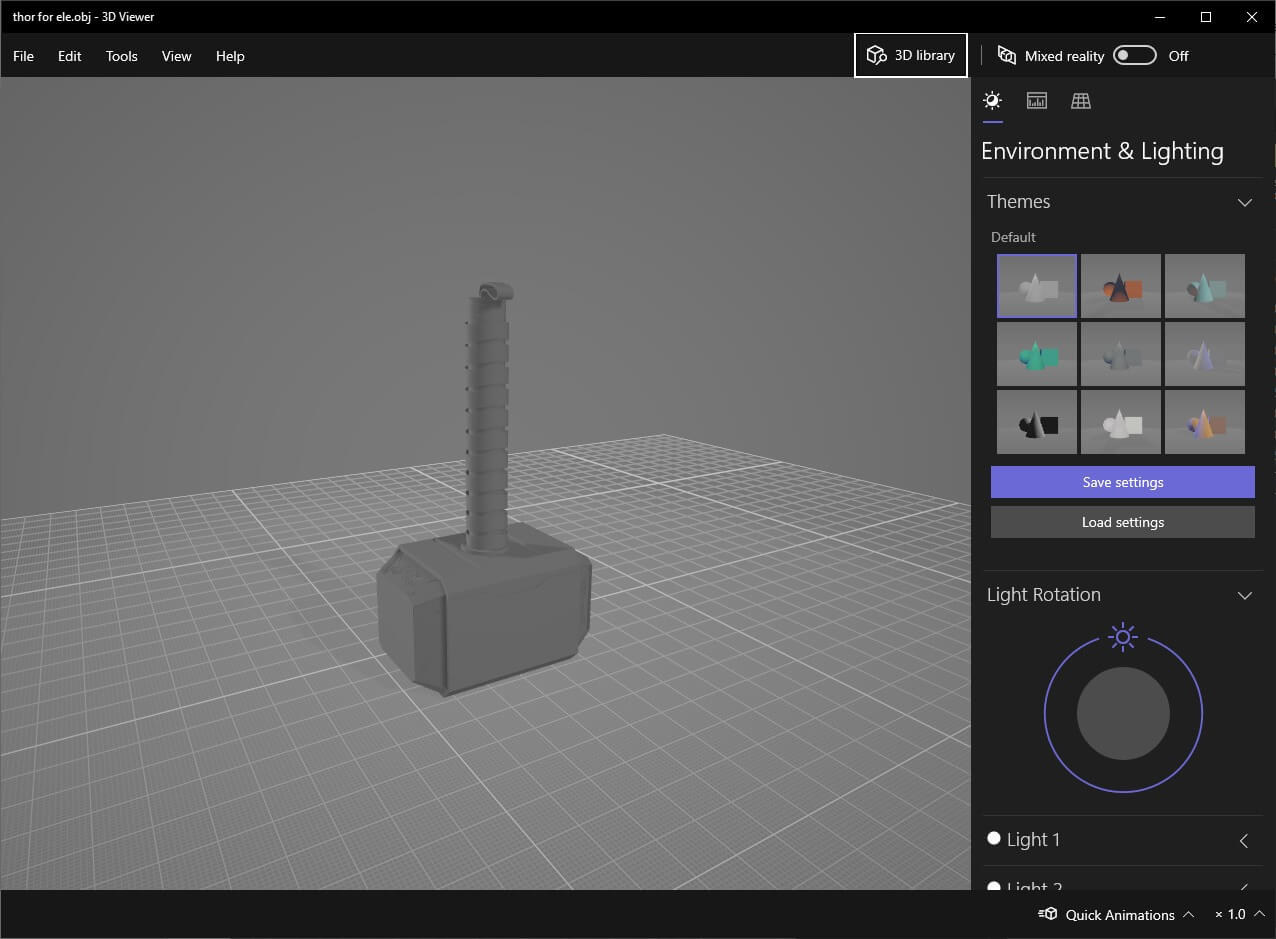Select the teal spheres theme, second row
This screenshot has width=1276, height=939.
1037,354
